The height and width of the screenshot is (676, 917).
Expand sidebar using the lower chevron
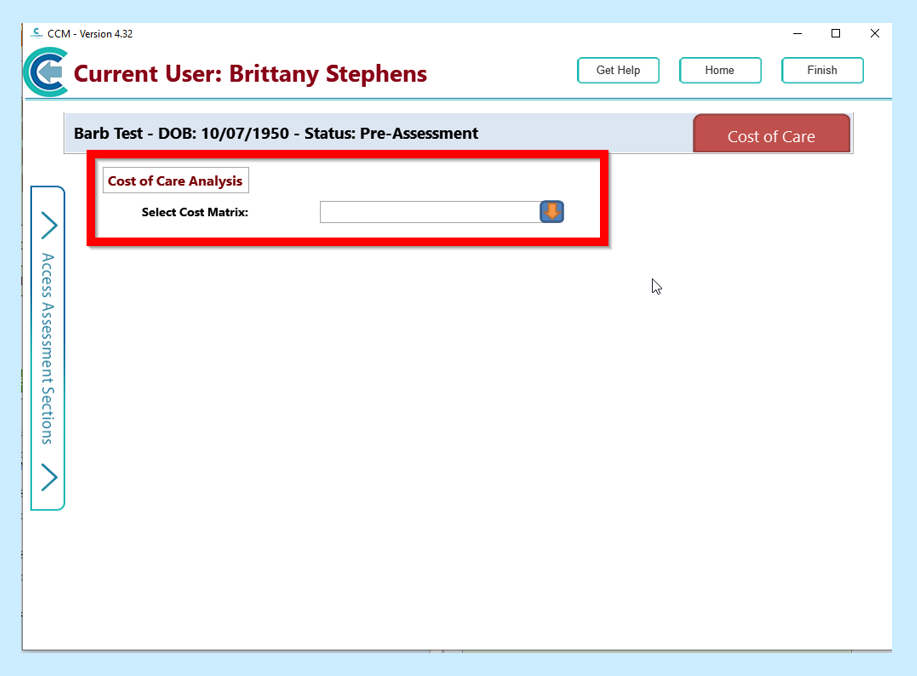(x=48, y=477)
